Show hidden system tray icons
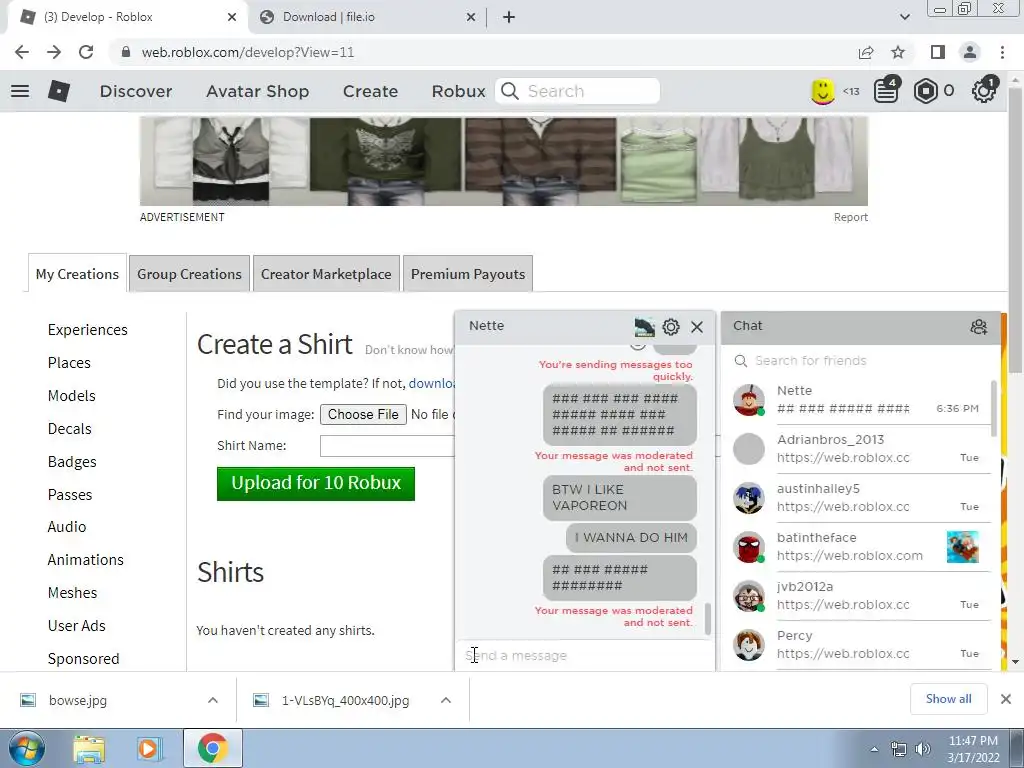Screen dimensions: 1024x768 (x=874, y=749)
